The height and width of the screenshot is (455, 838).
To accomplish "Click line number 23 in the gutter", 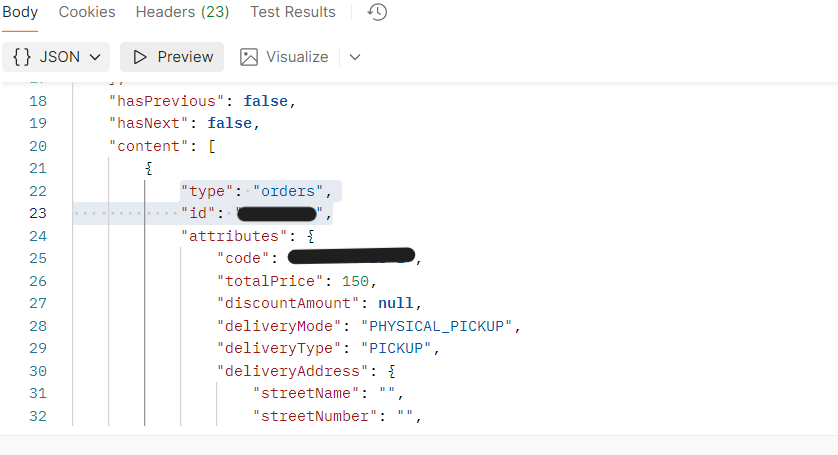I will tap(38, 213).
